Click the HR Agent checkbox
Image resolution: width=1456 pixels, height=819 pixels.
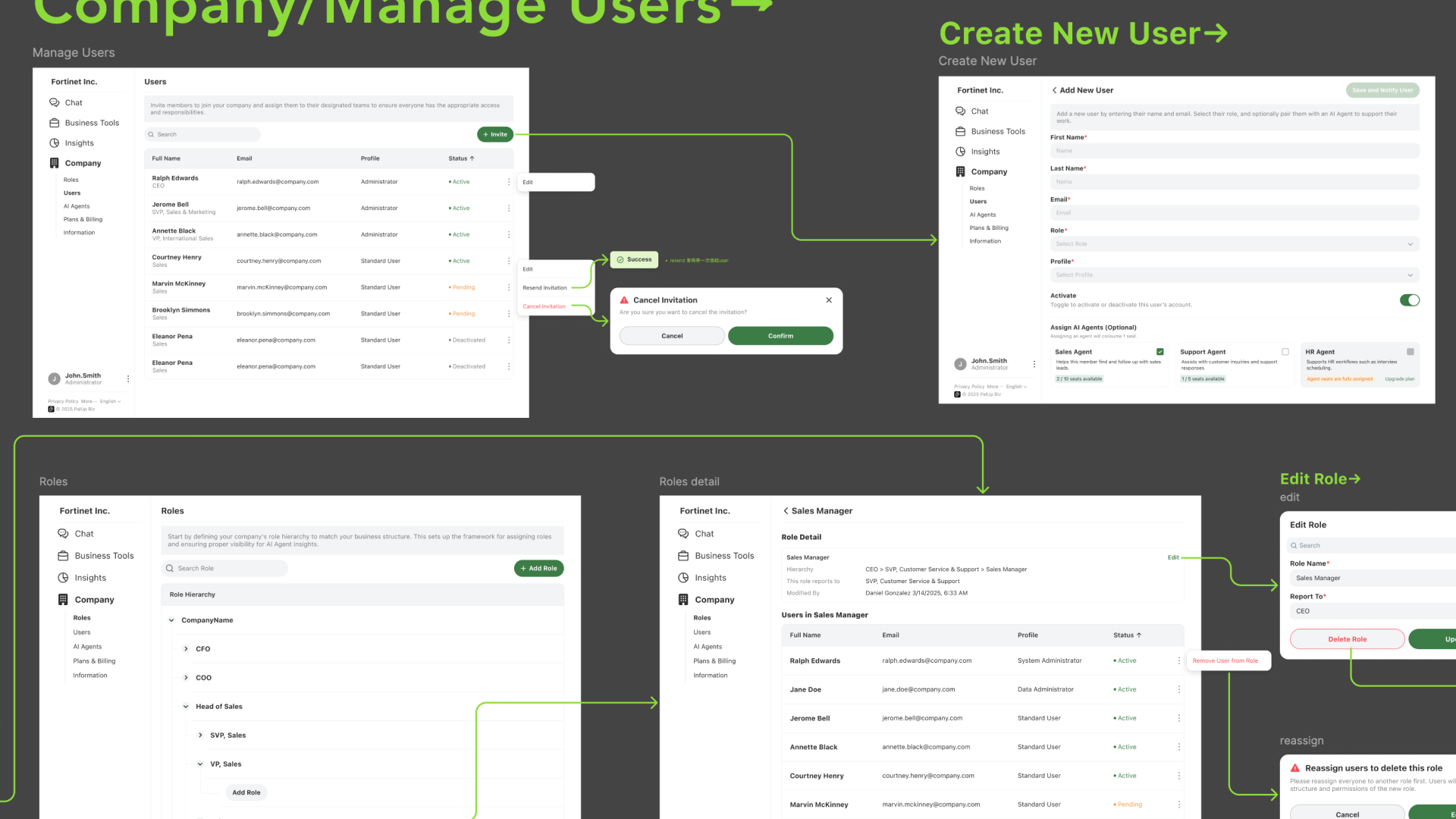(x=1410, y=352)
